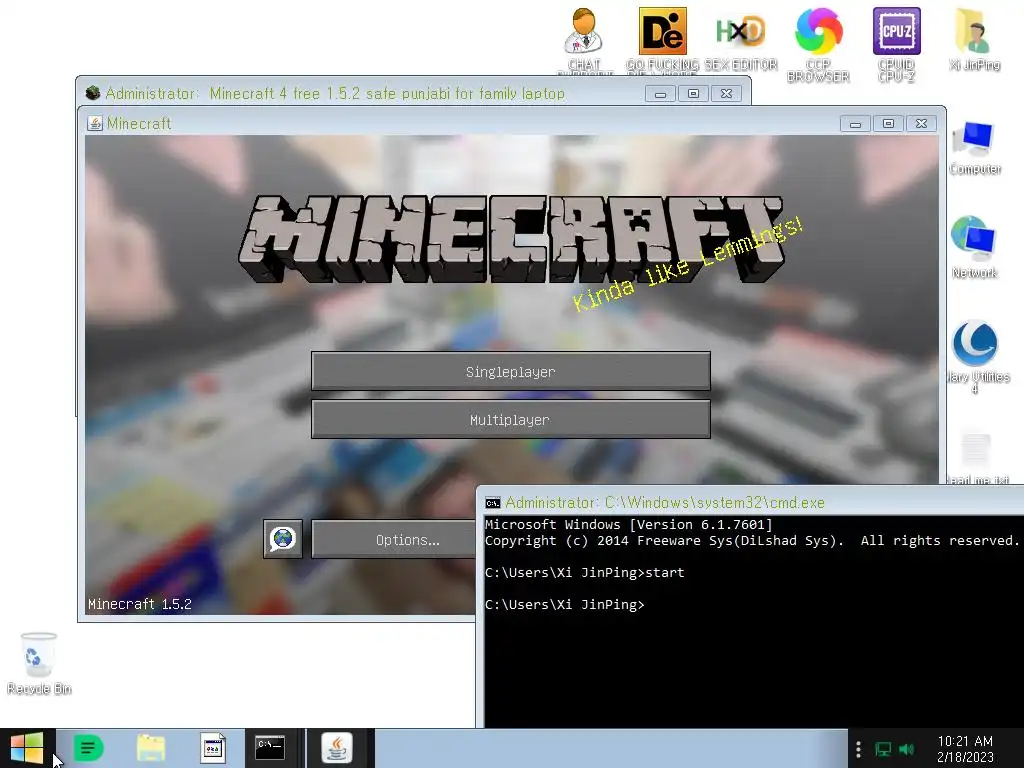Click the script file taskbar icon
This screenshot has width=1024, height=768.
pyautogui.click(x=212, y=748)
